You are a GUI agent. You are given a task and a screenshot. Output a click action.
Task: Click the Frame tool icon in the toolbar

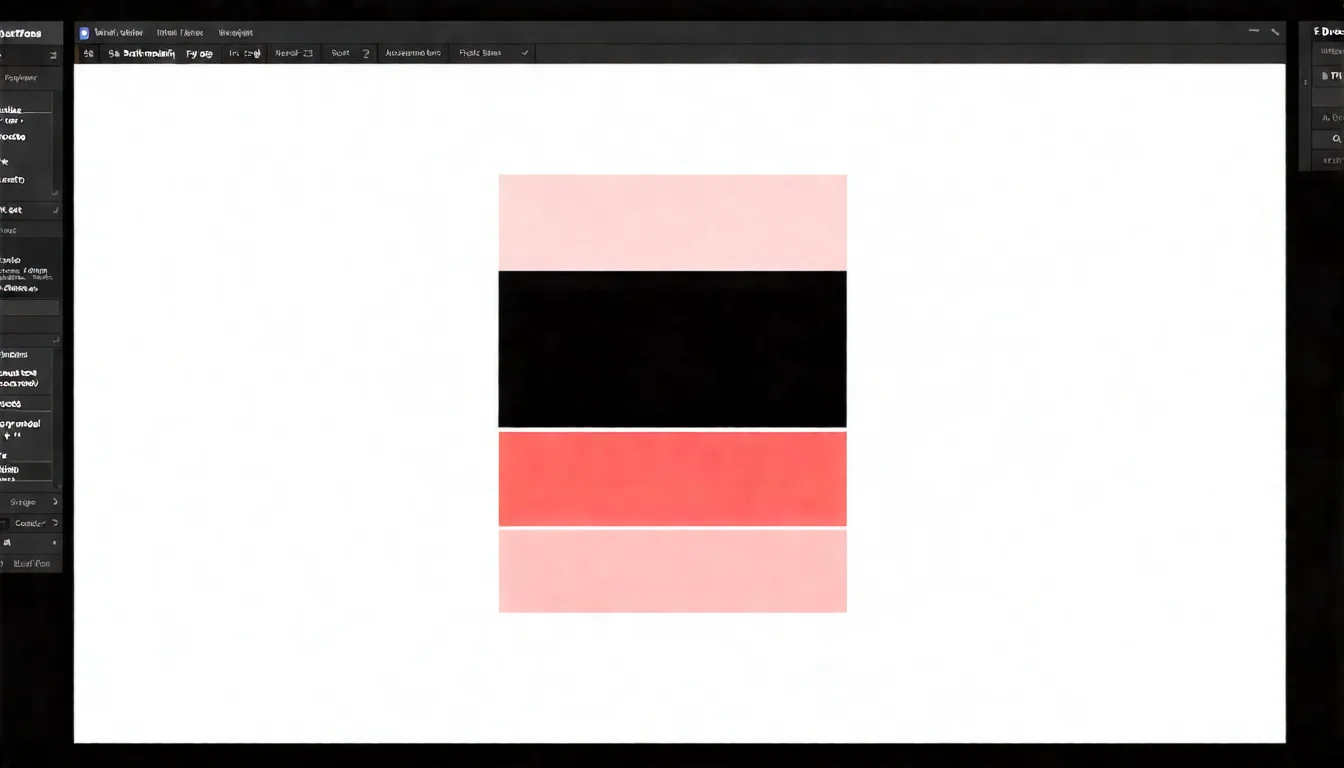click(140, 52)
